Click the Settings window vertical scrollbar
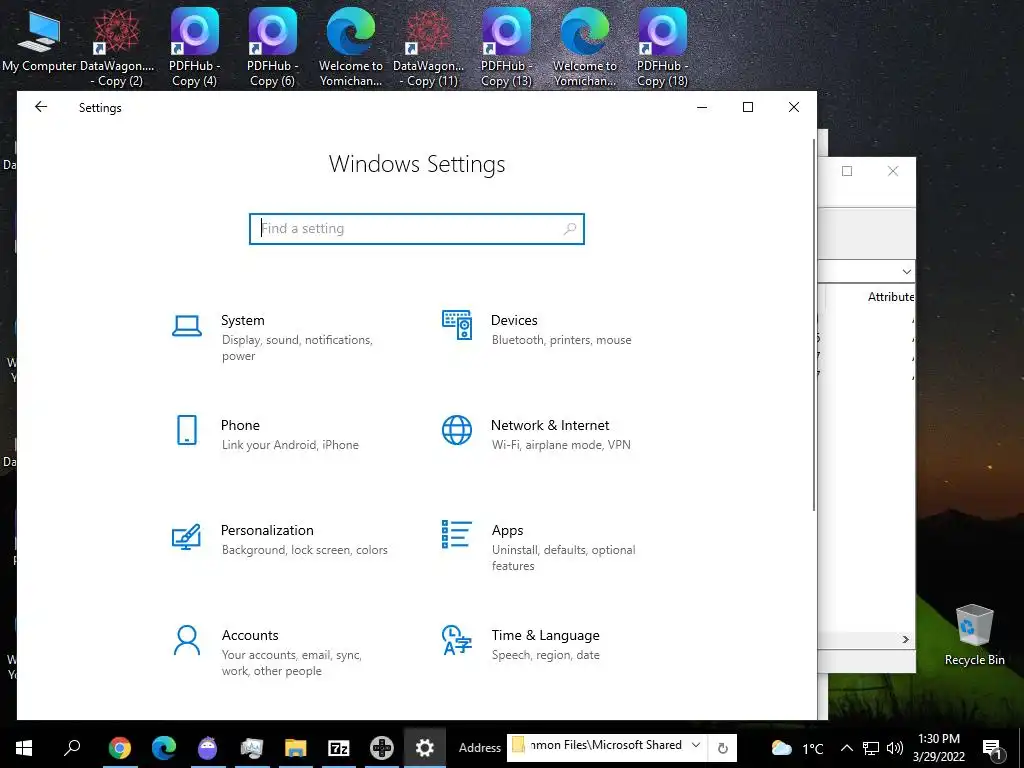This screenshot has width=1024, height=768. 814,325
